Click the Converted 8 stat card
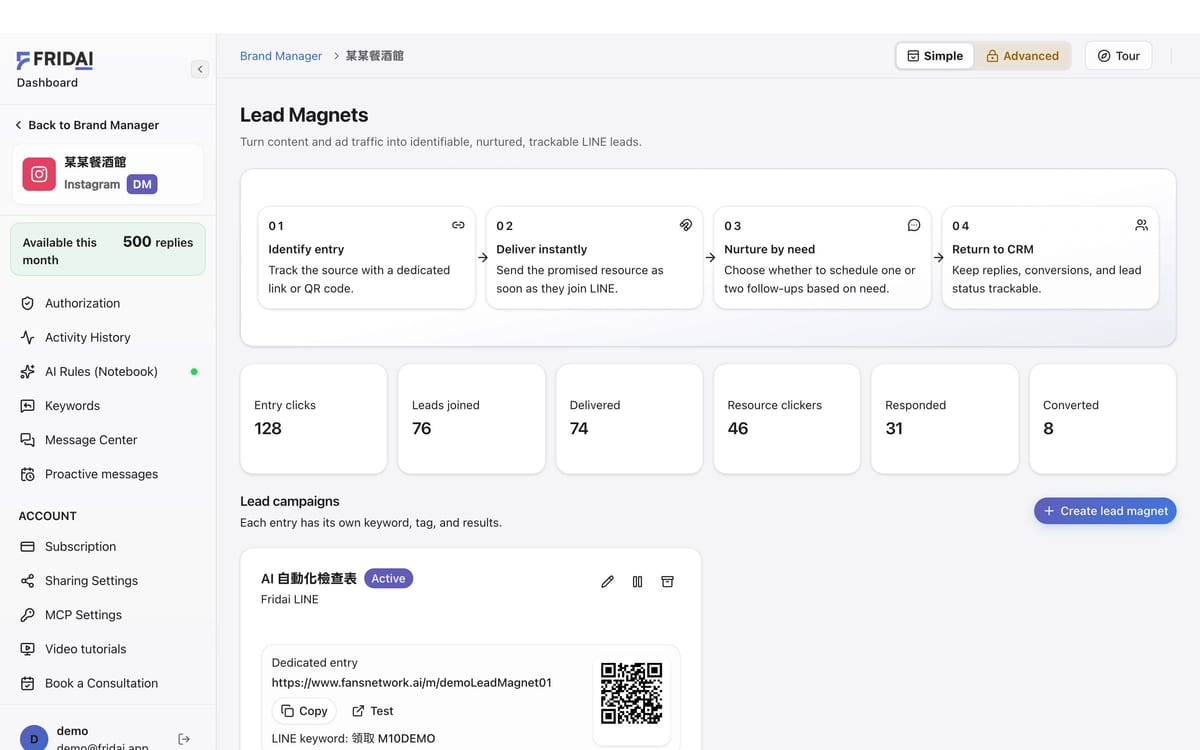This screenshot has height=750, width=1200. coord(1102,418)
